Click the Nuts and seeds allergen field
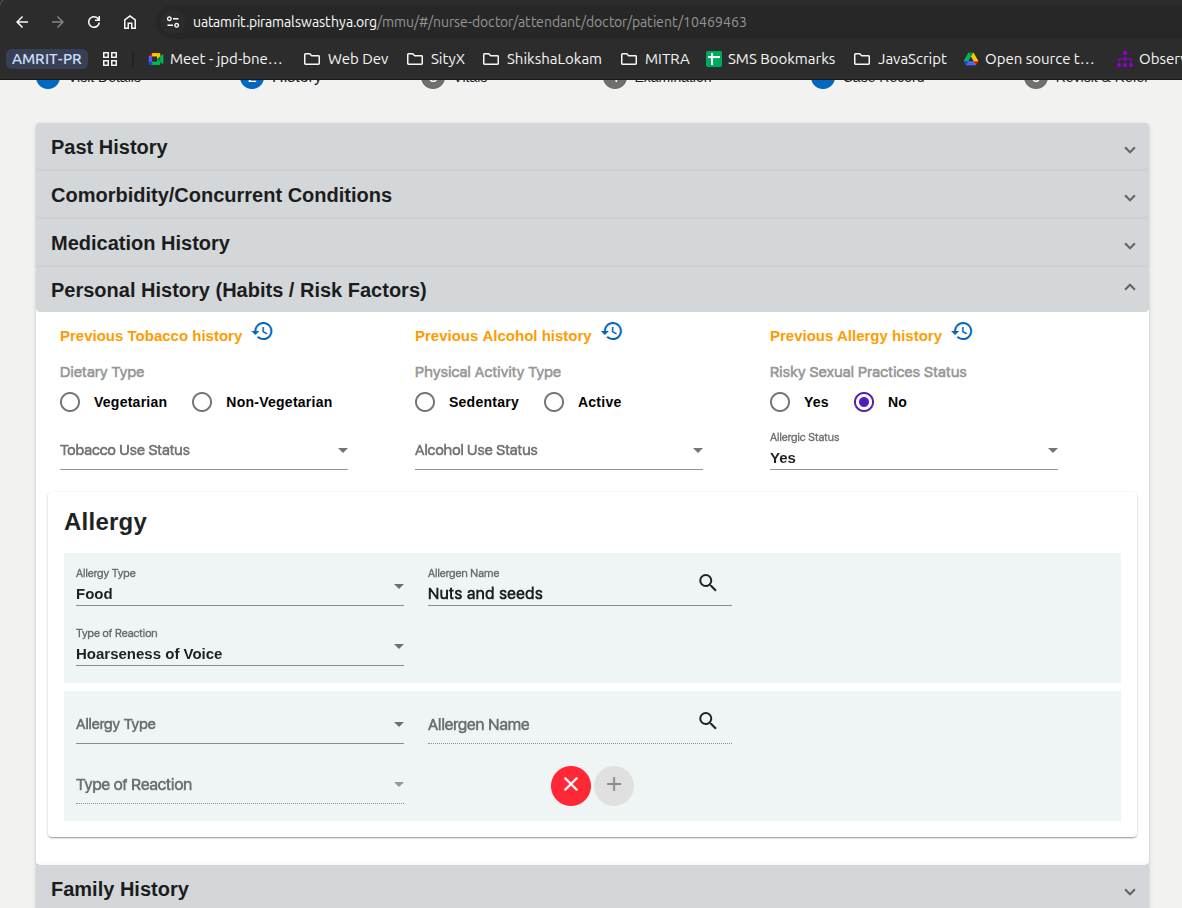This screenshot has width=1182, height=908. tap(555, 594)
